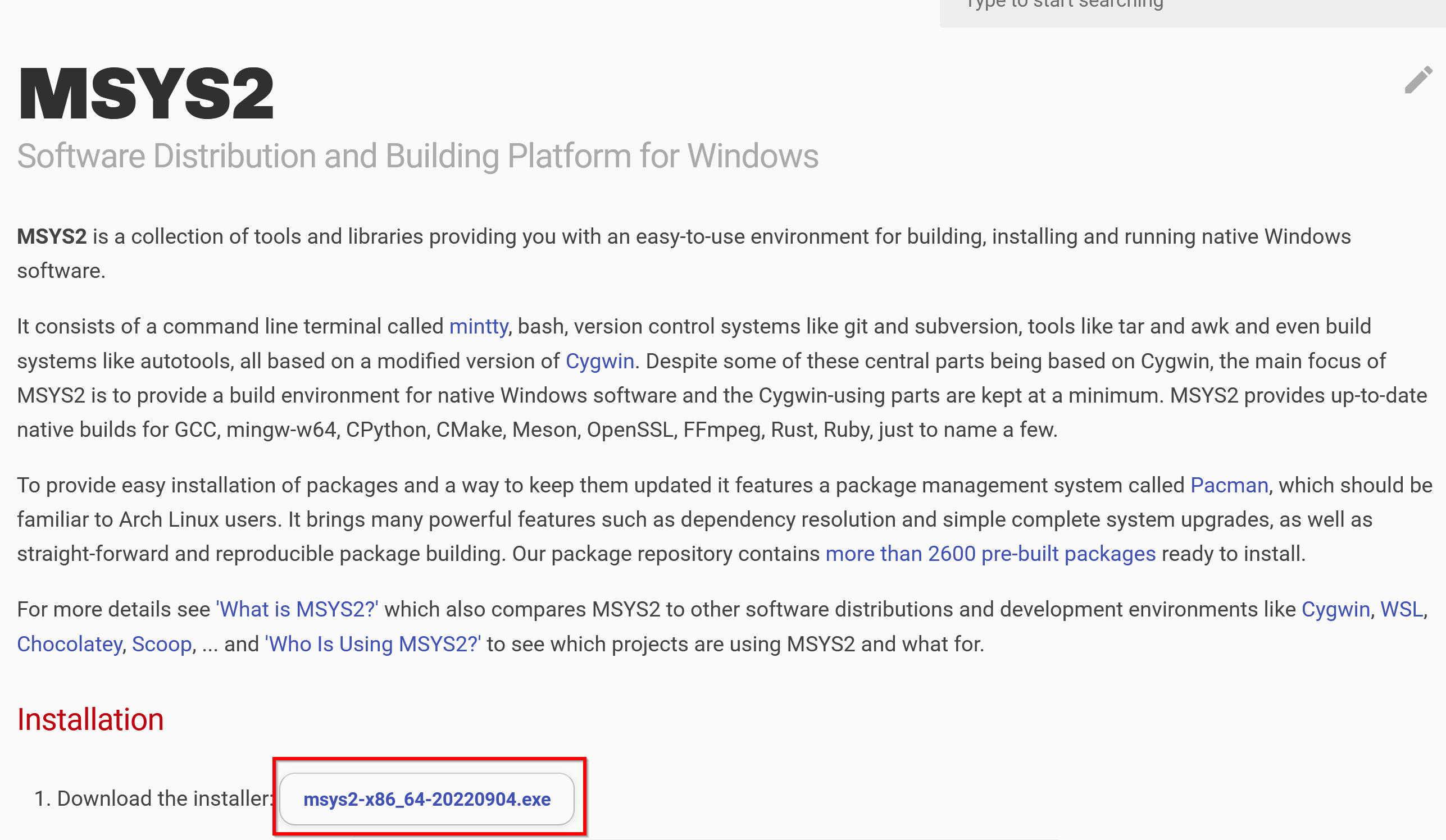
Task: Click the red Installation section heading
Action: coord(90,719)
